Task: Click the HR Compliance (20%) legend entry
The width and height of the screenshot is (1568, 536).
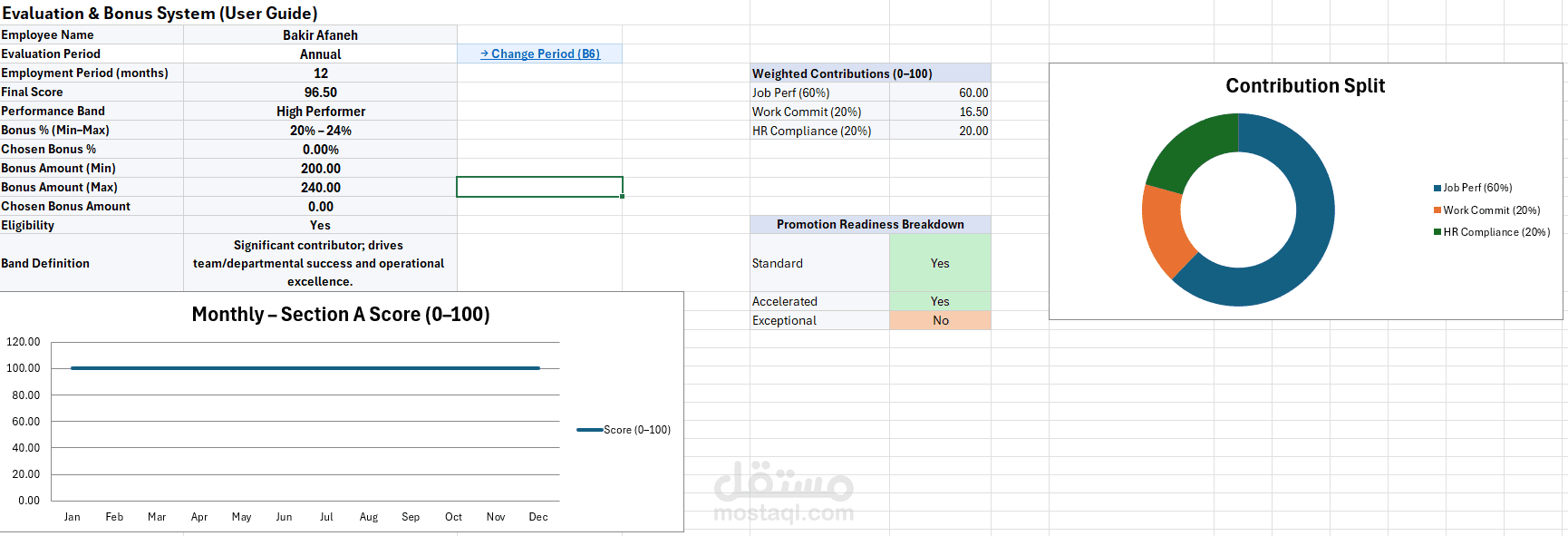Action: [x=1492, y=232]
